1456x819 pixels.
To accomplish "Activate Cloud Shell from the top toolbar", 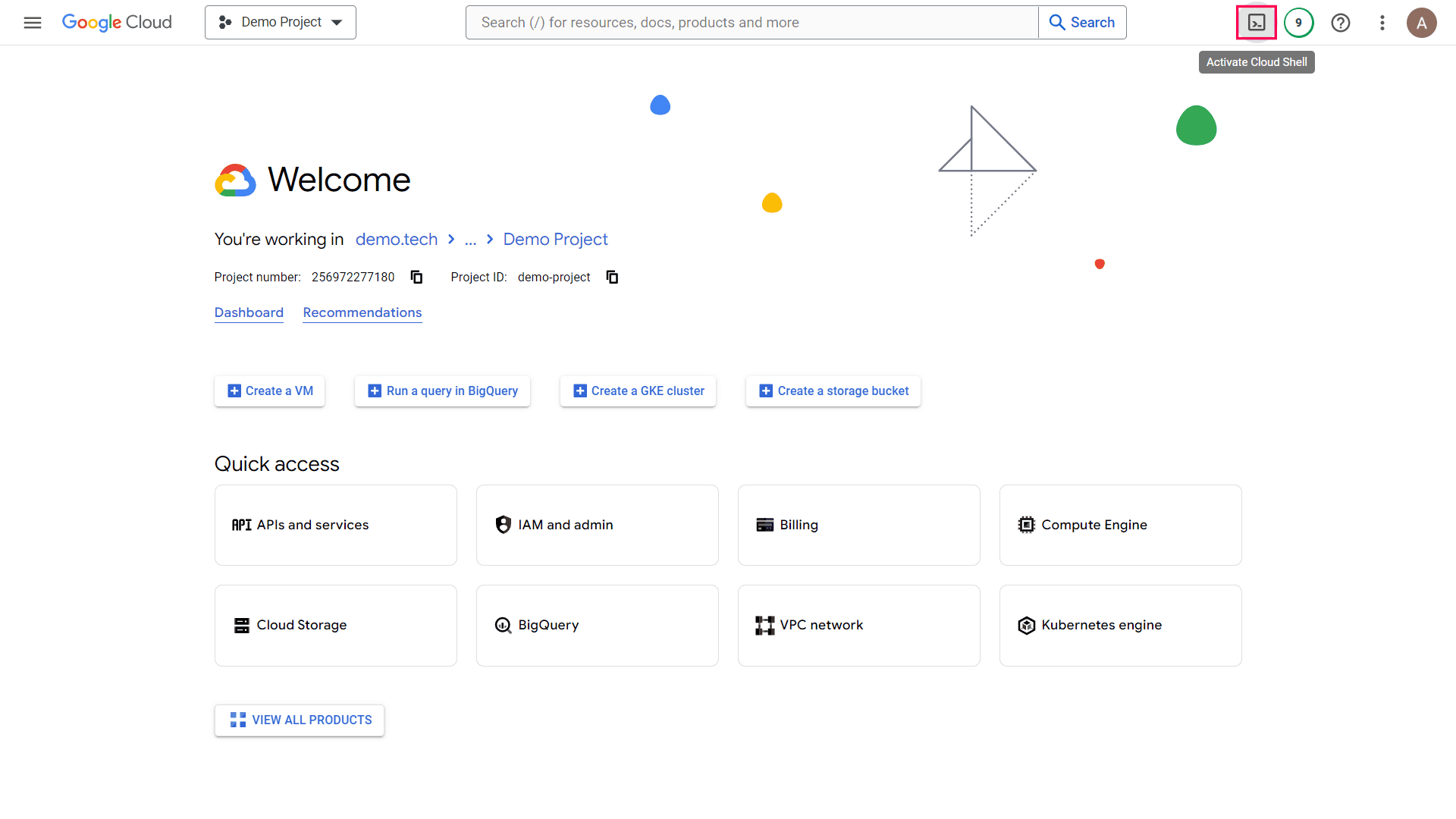I will pyautogui.click(x=1257, y=22).
